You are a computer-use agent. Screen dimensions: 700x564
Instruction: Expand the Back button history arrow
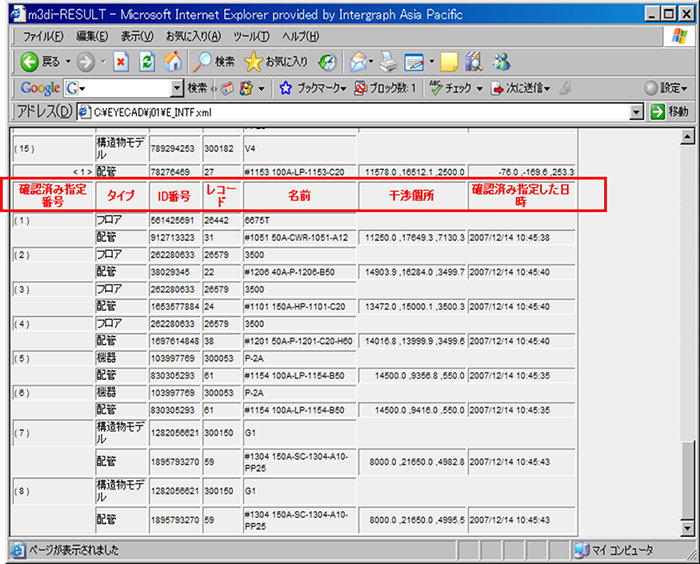click(x=68, y=62)
